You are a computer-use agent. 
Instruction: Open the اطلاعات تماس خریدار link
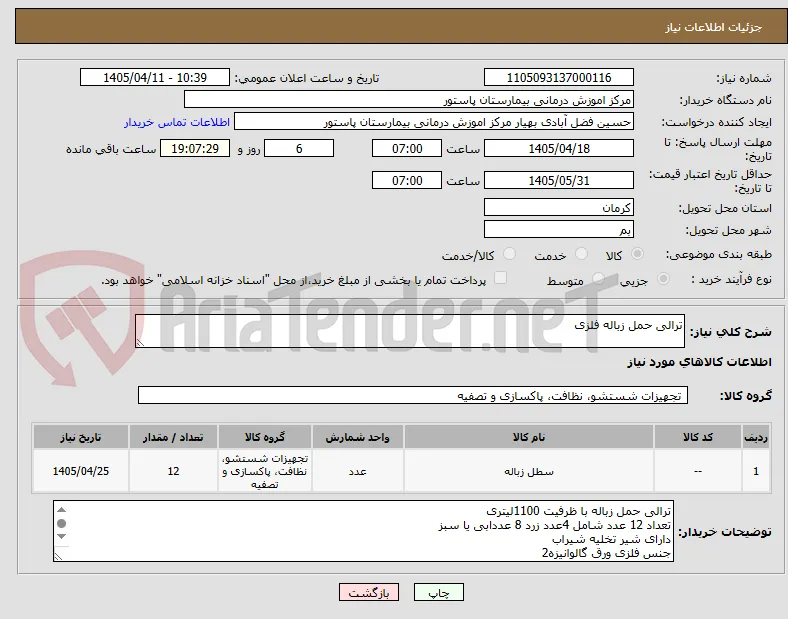pos(177,122)
